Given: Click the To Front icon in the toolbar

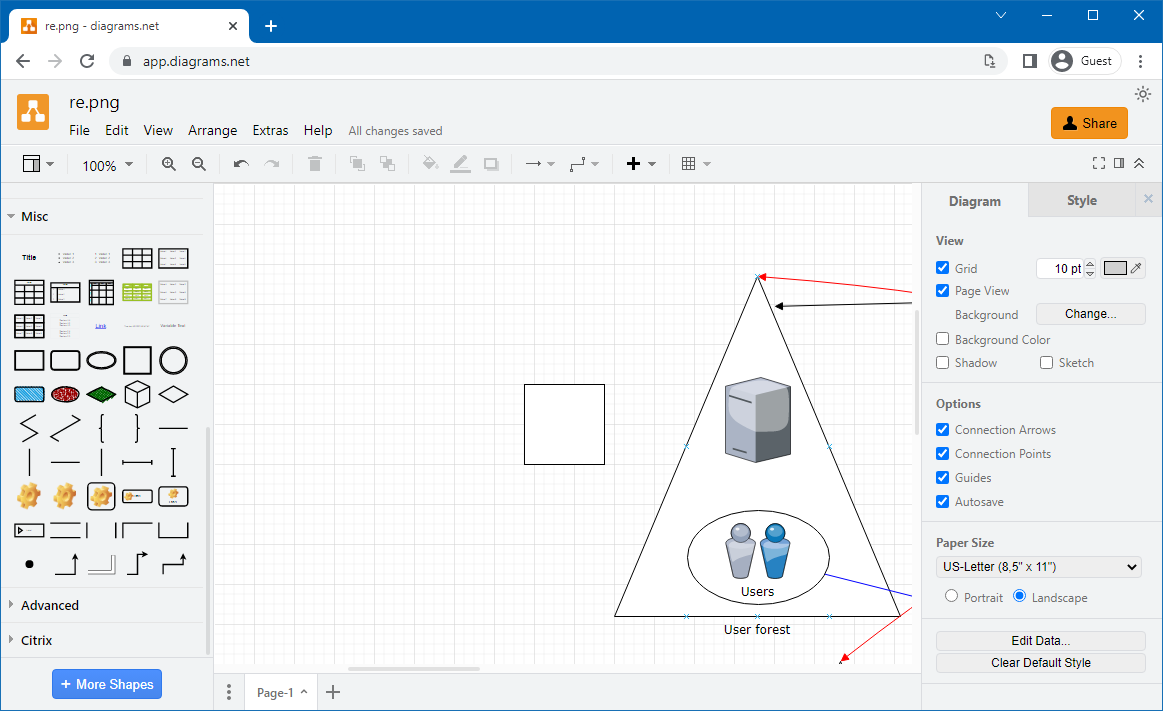Looking at the screenshot, I should tap(357, 163).
